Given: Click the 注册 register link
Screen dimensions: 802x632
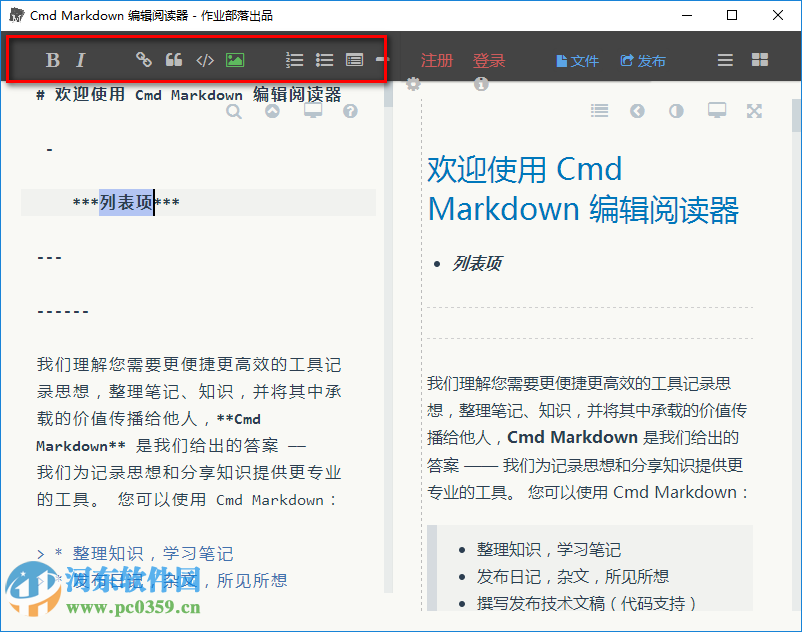Looking at the screenshot, I should pos(437,60).
